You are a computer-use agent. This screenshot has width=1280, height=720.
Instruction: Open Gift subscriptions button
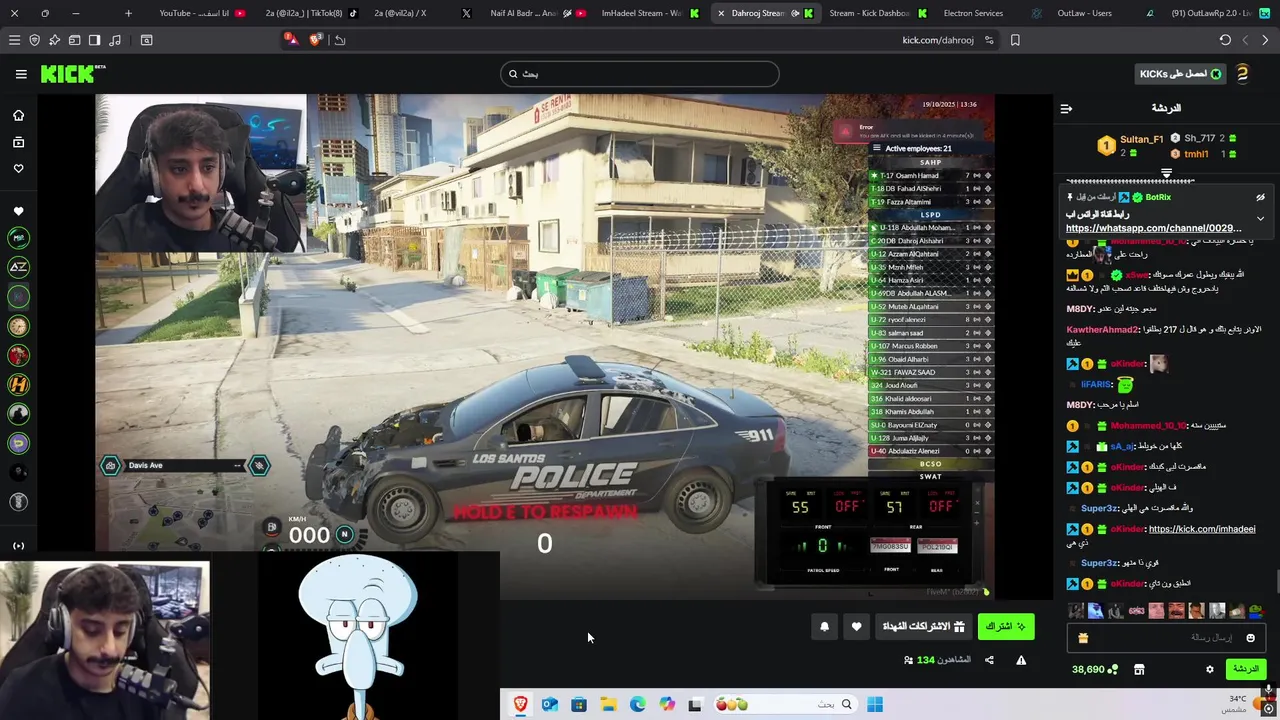pyautogui.click(x=924, y=626)
